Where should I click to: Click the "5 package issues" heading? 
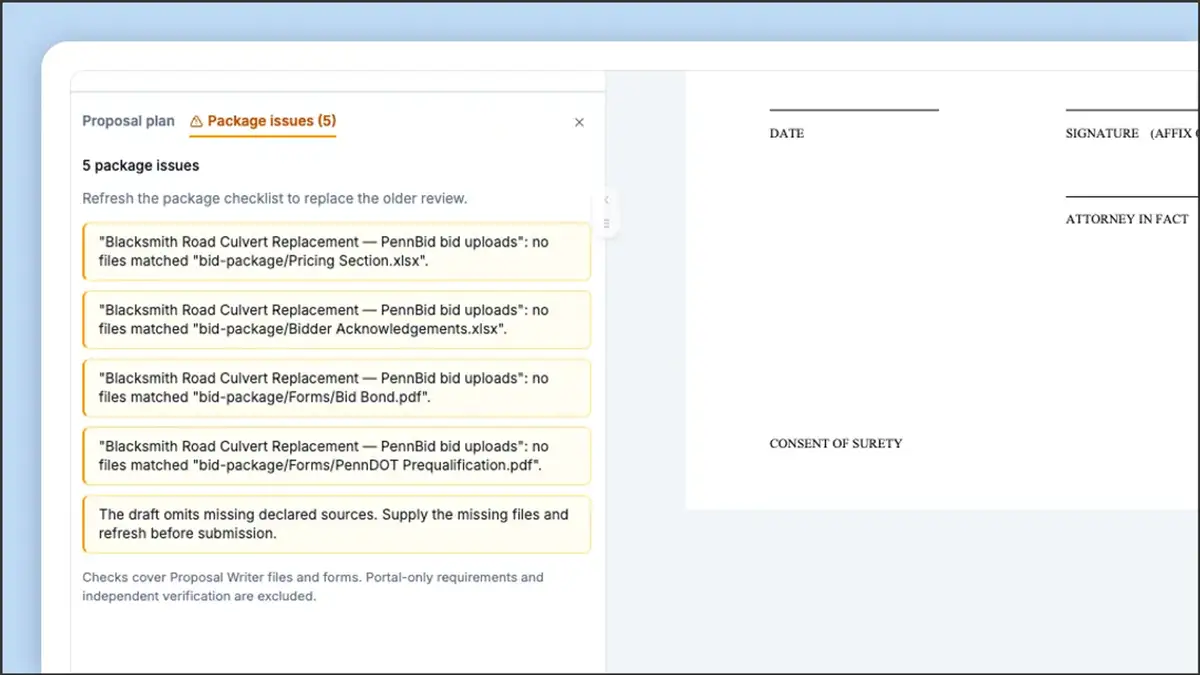[141, 166]
